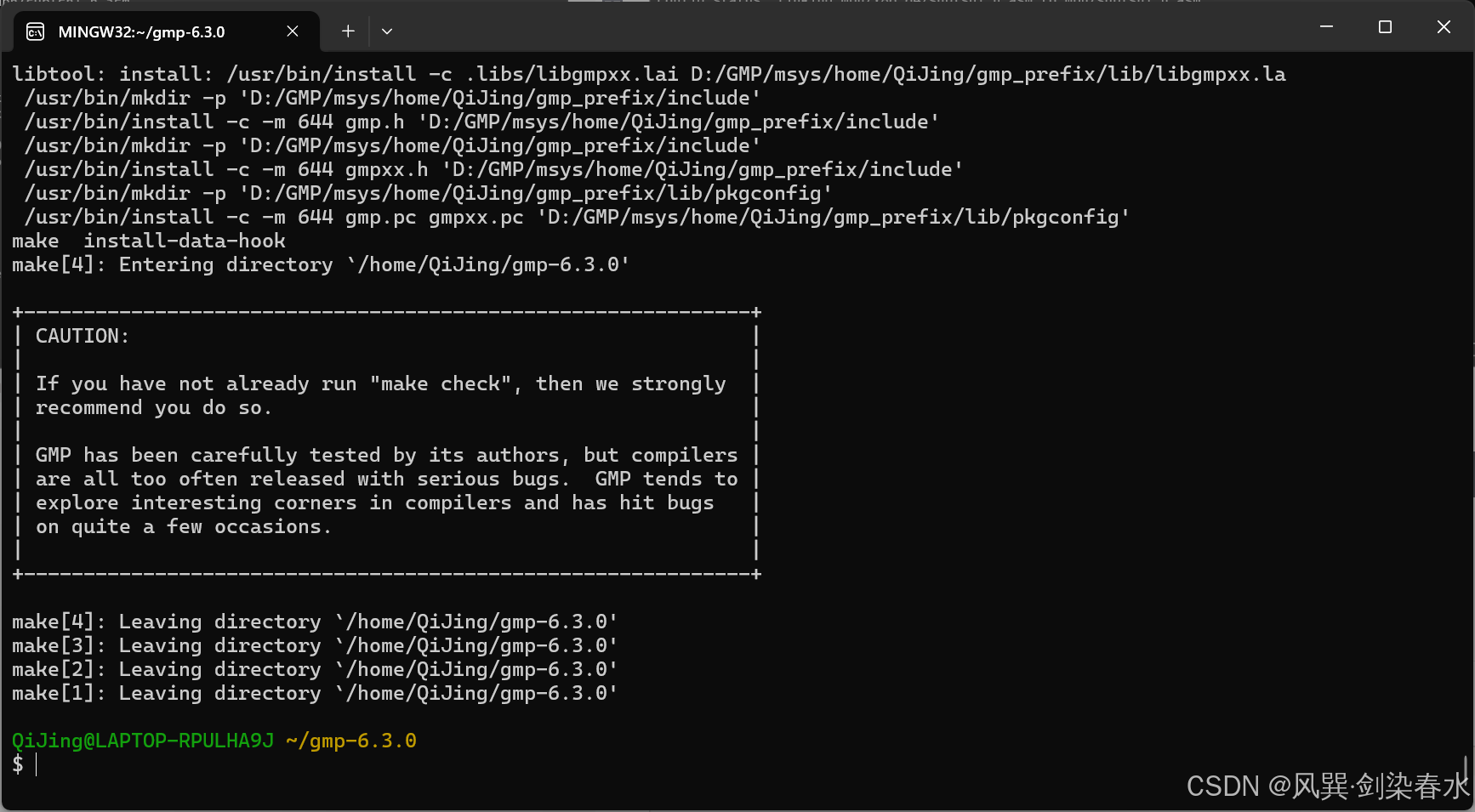This screenshot has height=812, width=1475.
Task: Click the yellow ~/gmp-6.3.0 path text
Action: (351, 741)
